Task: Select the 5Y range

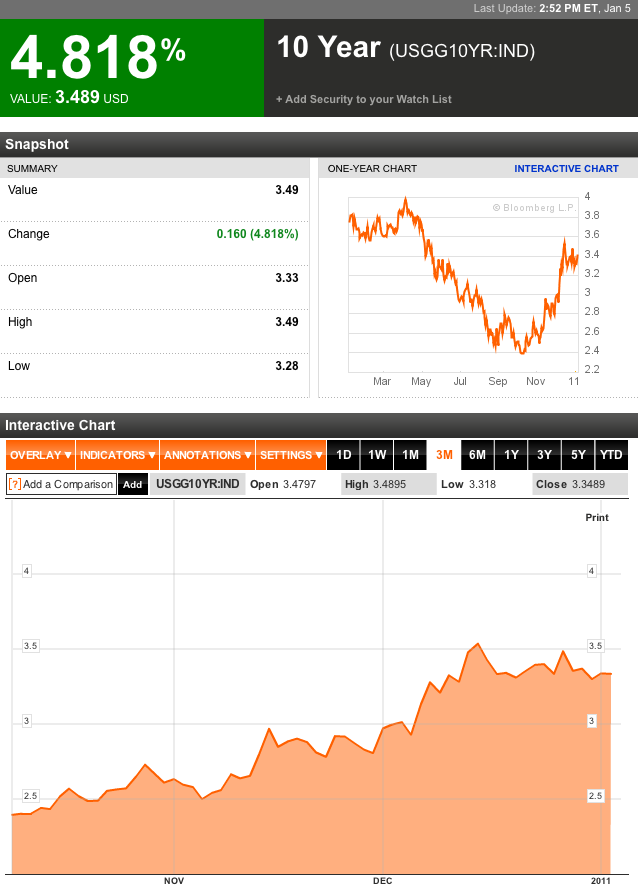Action: [578, 455]
